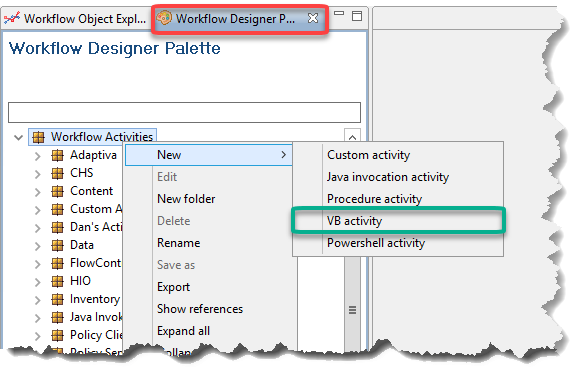Expand the Custom A folder
This screenshot has height=367, width=572.
(37, 210)
